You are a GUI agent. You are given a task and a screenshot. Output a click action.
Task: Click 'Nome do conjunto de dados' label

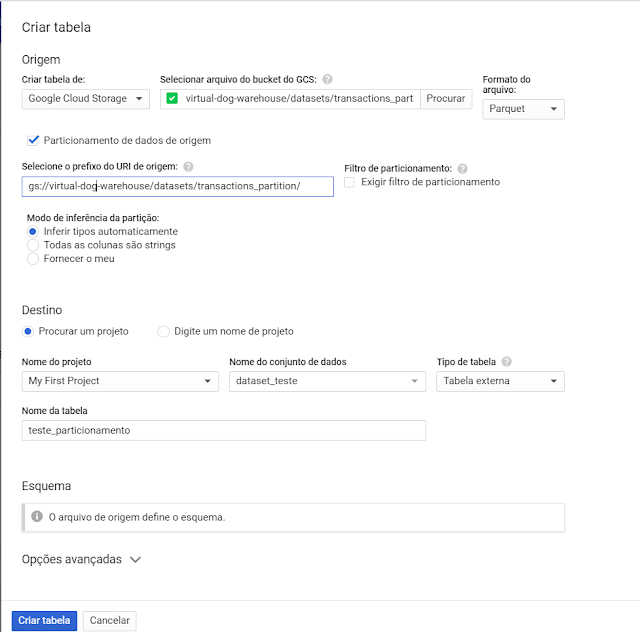[288, 362]
